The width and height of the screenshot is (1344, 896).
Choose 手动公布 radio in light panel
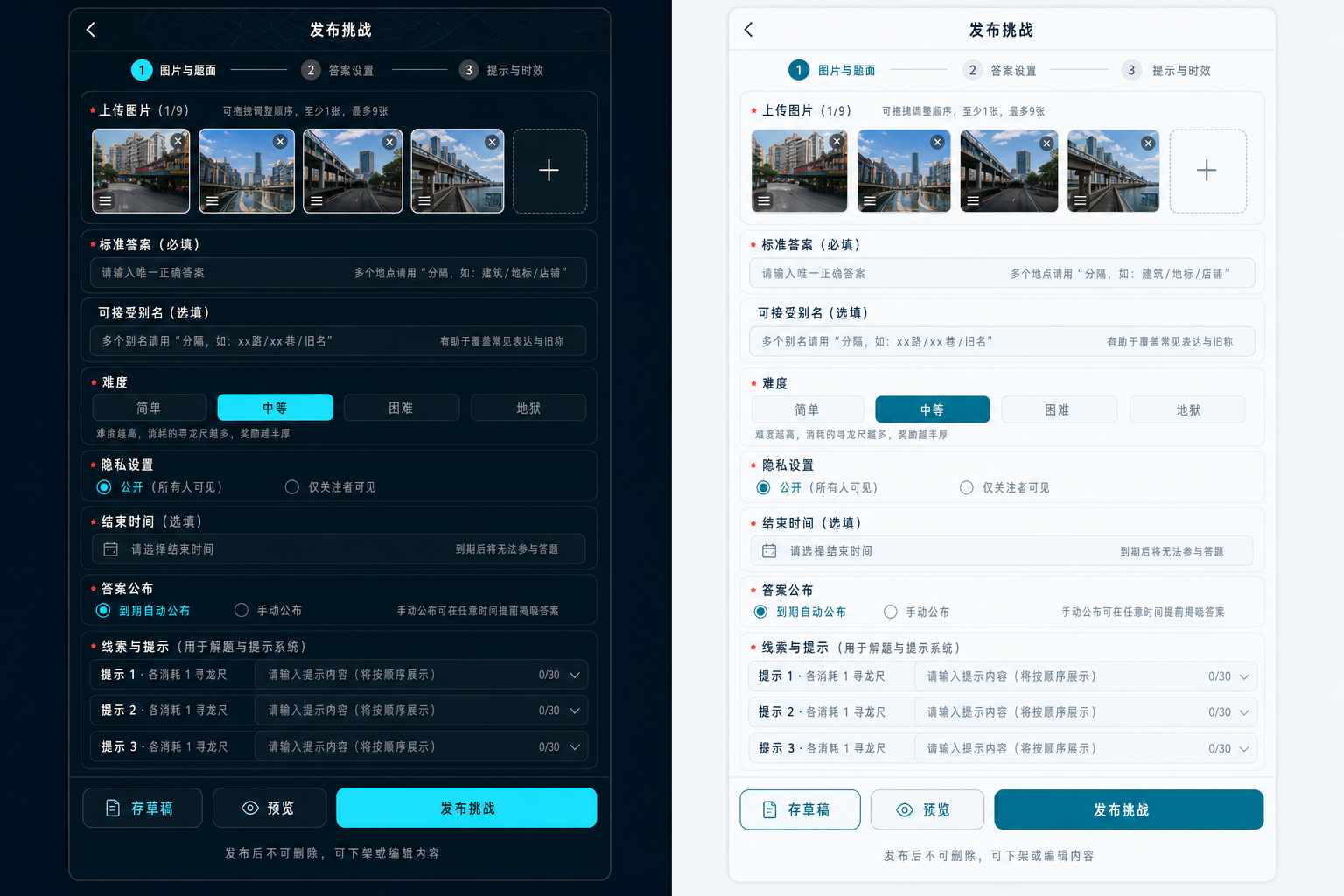[891, 612]
